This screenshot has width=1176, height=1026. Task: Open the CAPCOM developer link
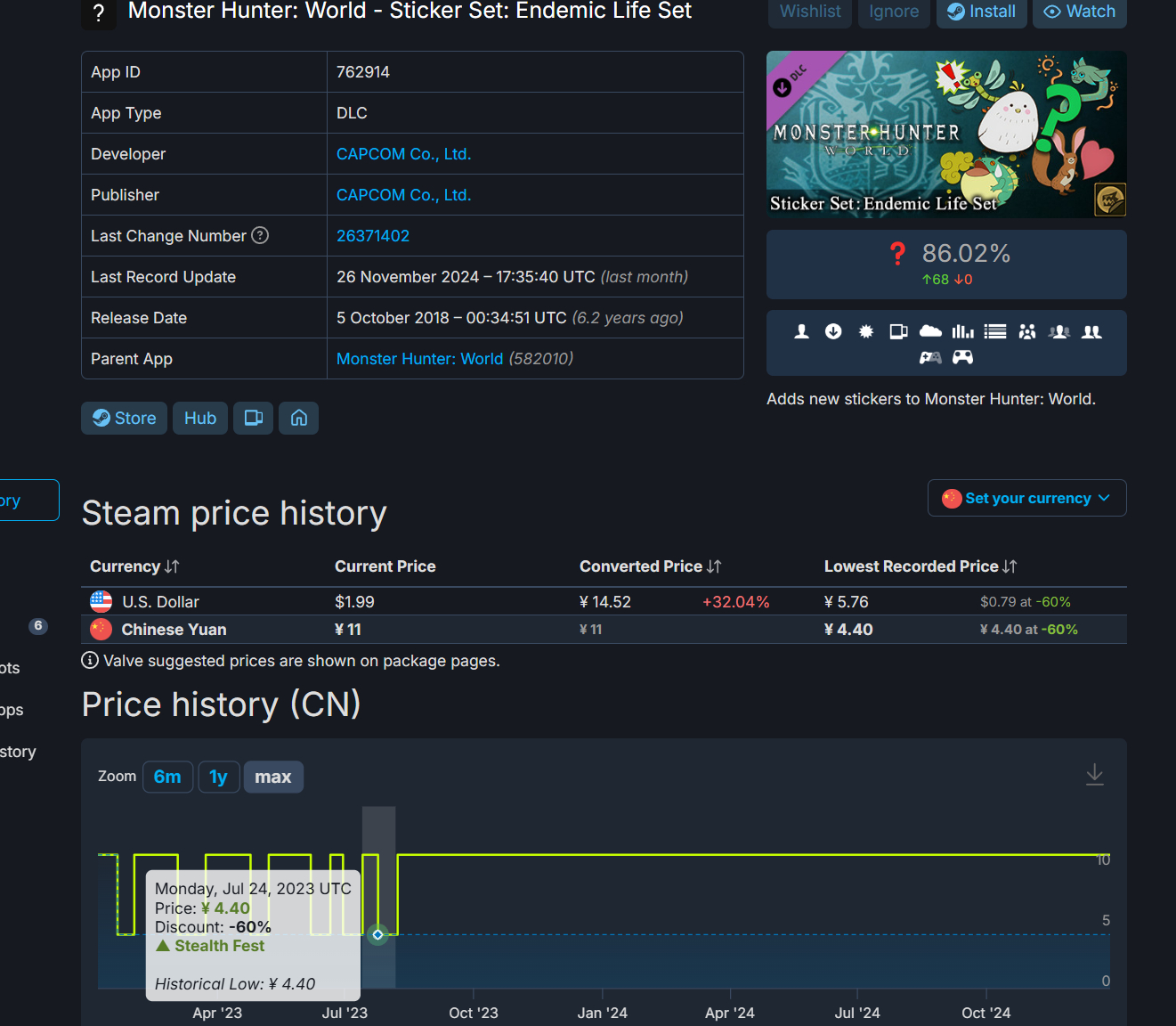click(403, 154)
